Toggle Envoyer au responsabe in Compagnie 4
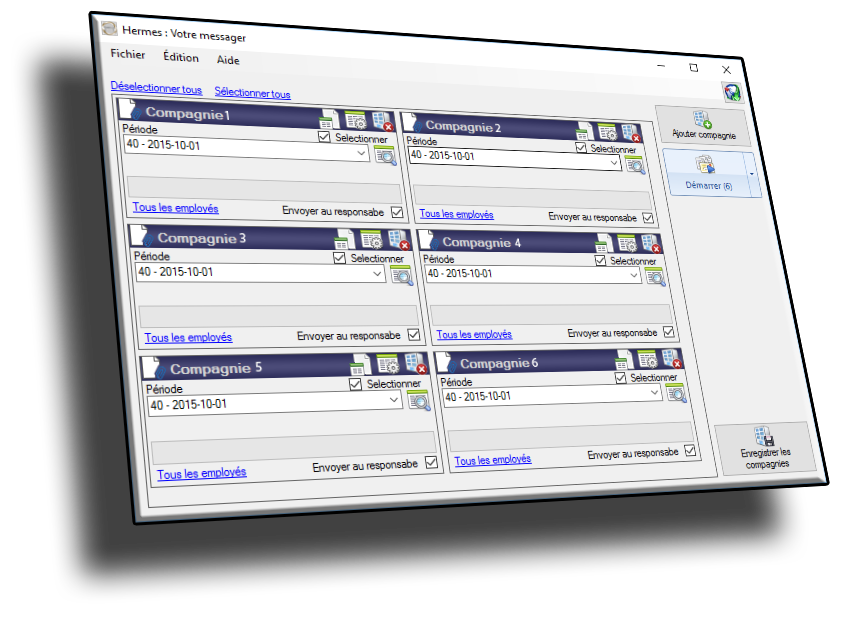850x628 pixels. (669, 331)
